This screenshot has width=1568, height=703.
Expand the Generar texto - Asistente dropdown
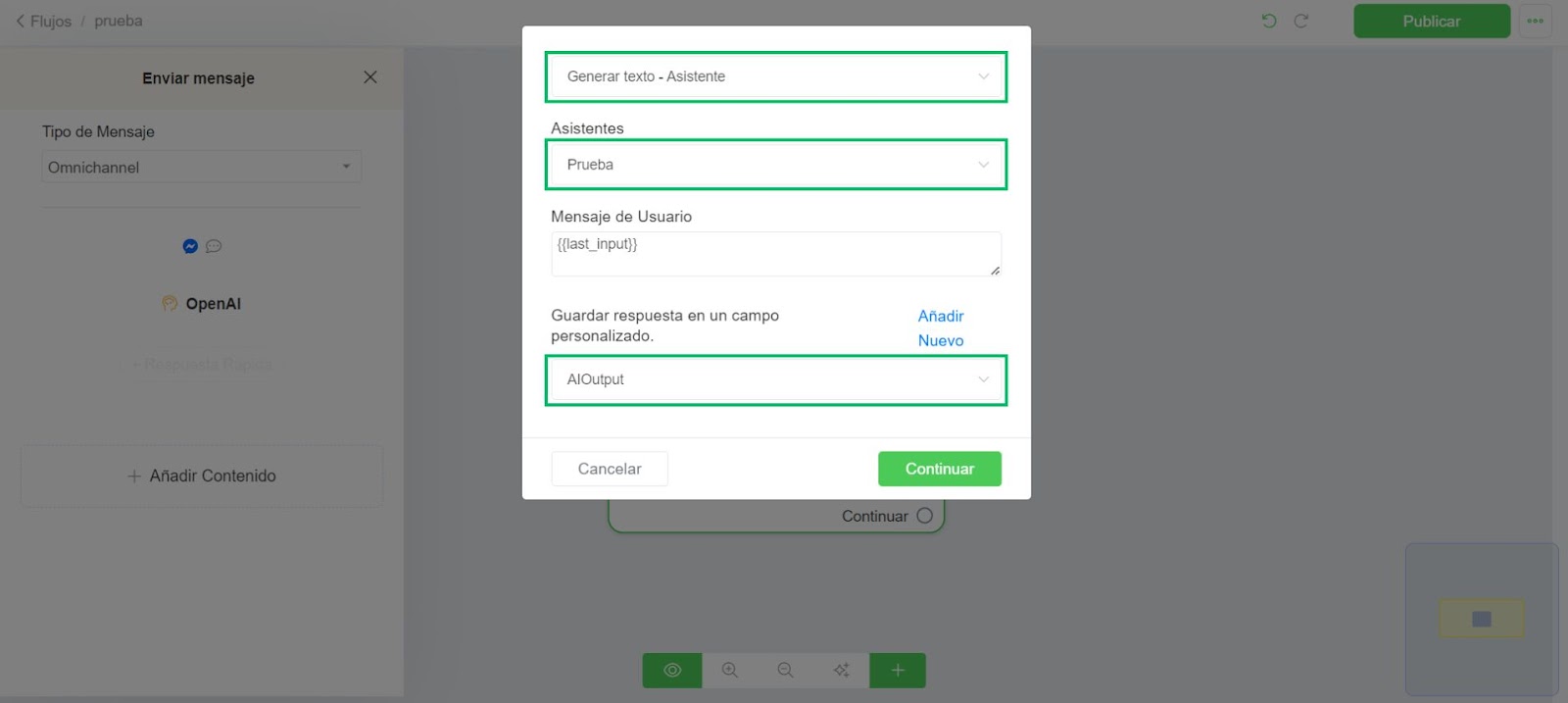pos(776,76)
